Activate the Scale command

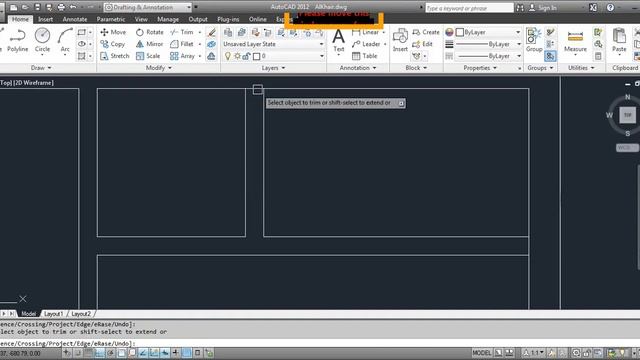point(148,56)
